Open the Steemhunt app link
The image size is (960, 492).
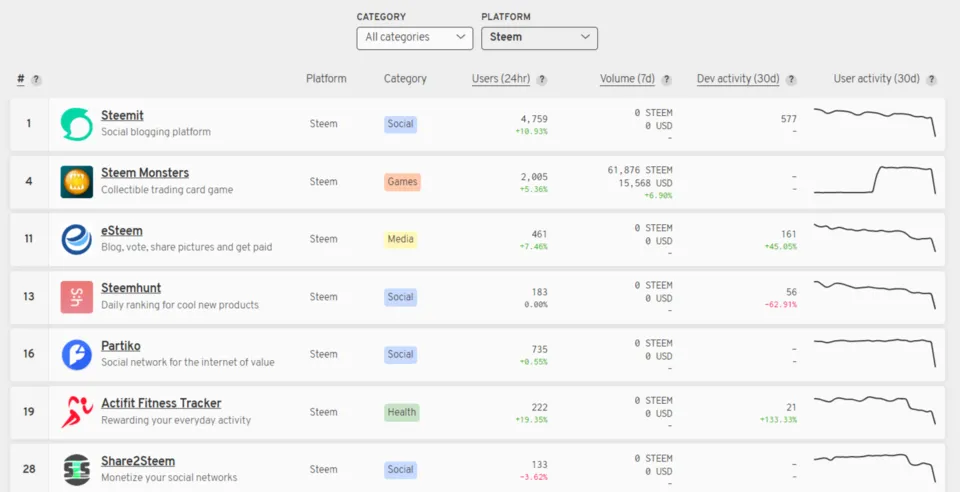click(x=131, y=288)
